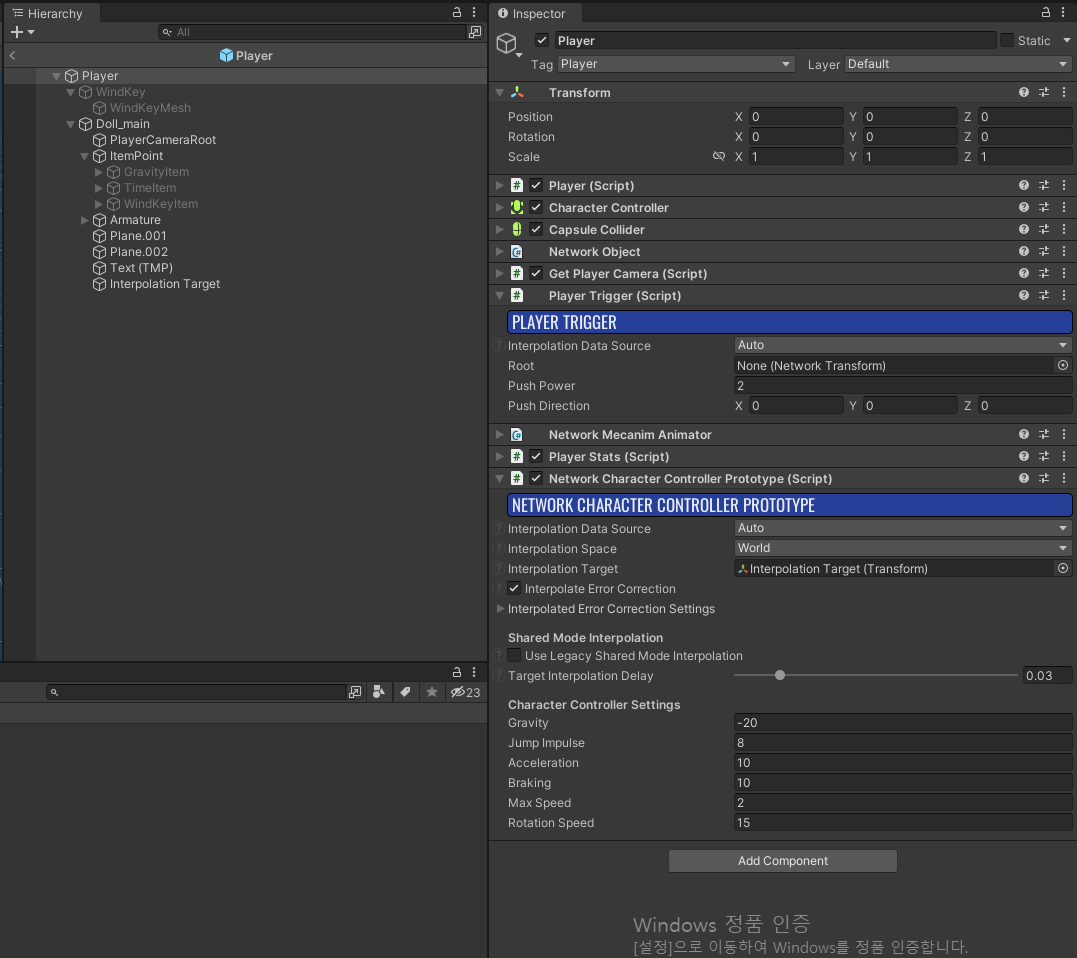Open the Interpolation Space dropdown
This screenshot has height=958, width=1077.
(x=903, y=548)
